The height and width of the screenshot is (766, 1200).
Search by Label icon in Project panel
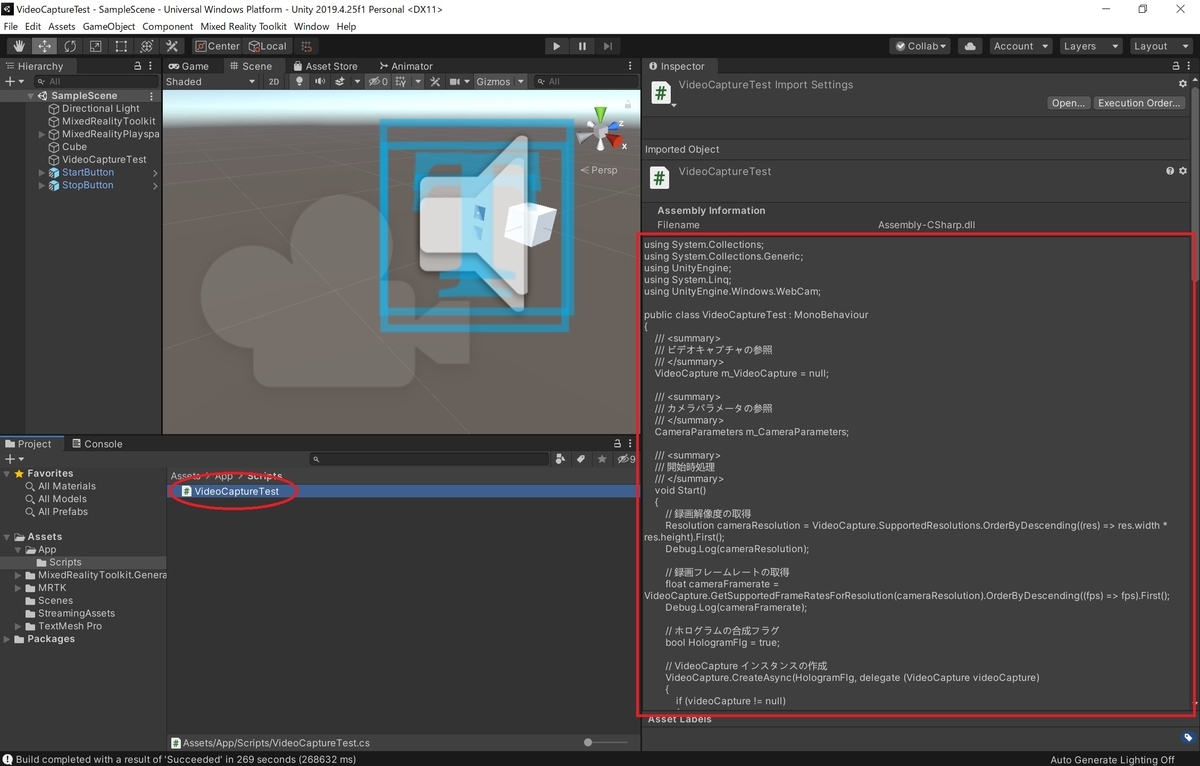(x=580, y=459)
